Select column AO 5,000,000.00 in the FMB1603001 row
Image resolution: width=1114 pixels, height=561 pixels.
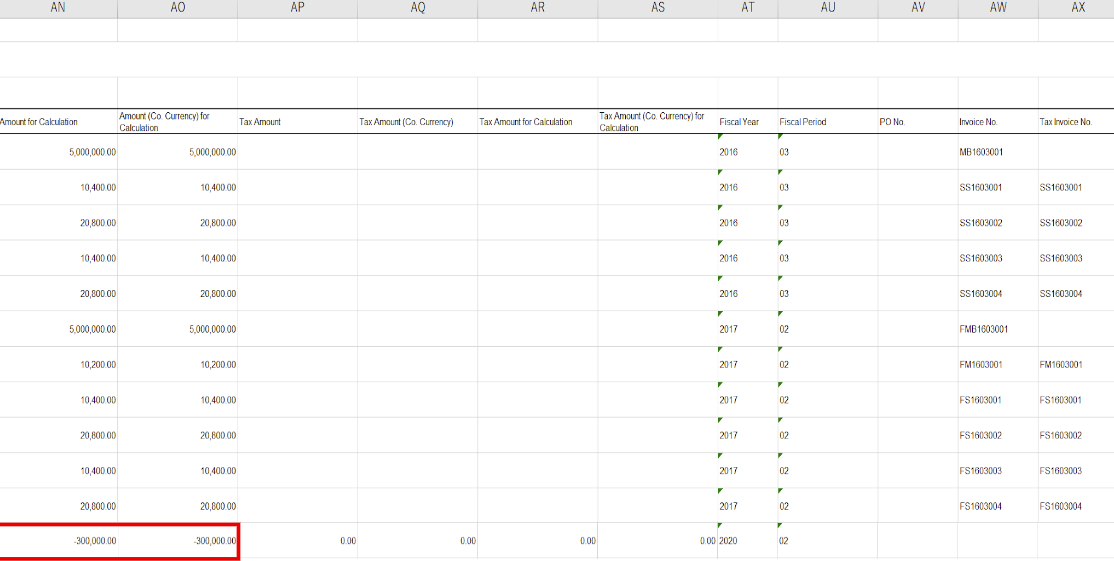pyautogui.click(x=178, y=329)
